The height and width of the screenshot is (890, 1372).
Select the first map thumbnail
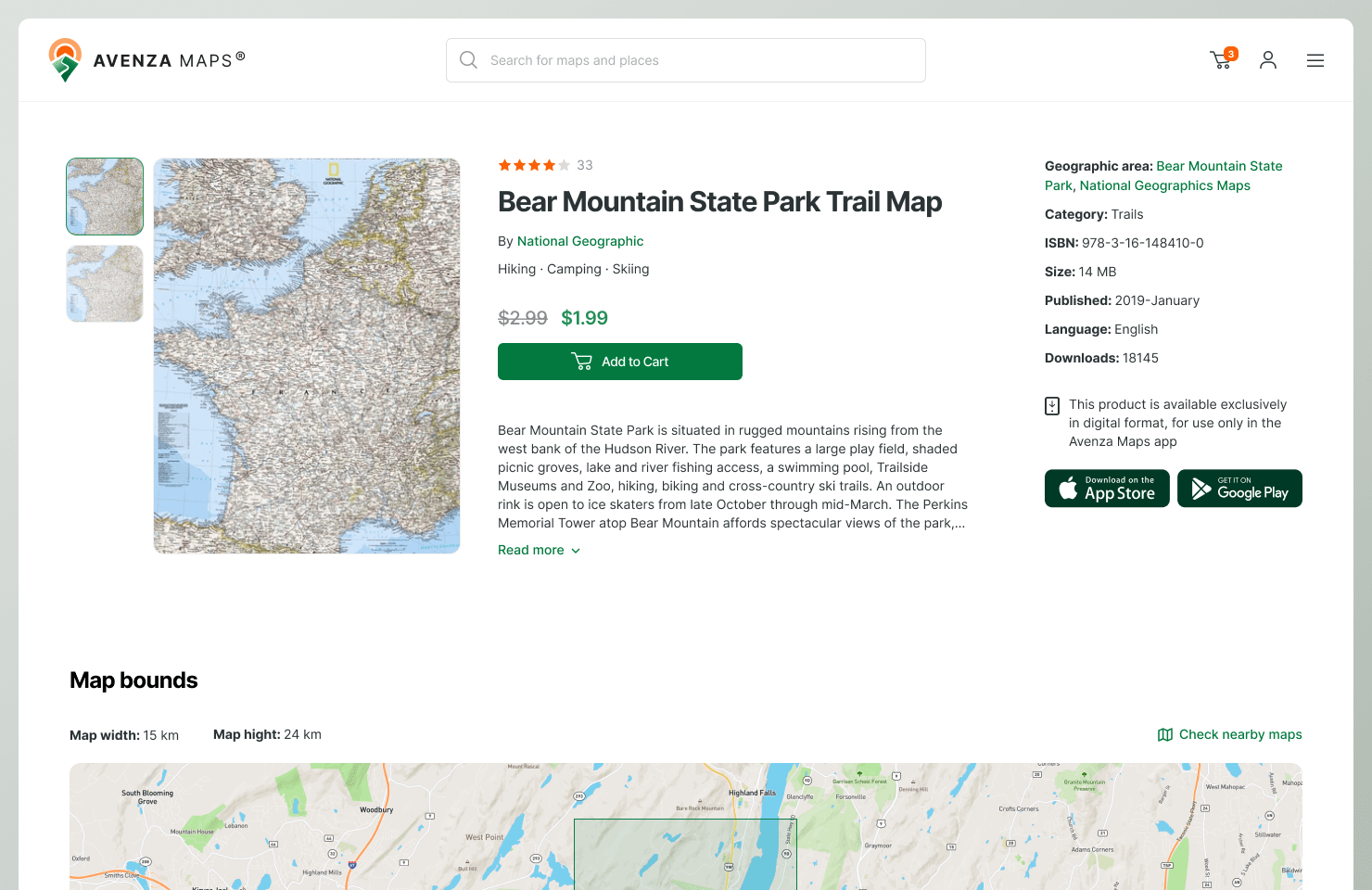coord(105,197)
